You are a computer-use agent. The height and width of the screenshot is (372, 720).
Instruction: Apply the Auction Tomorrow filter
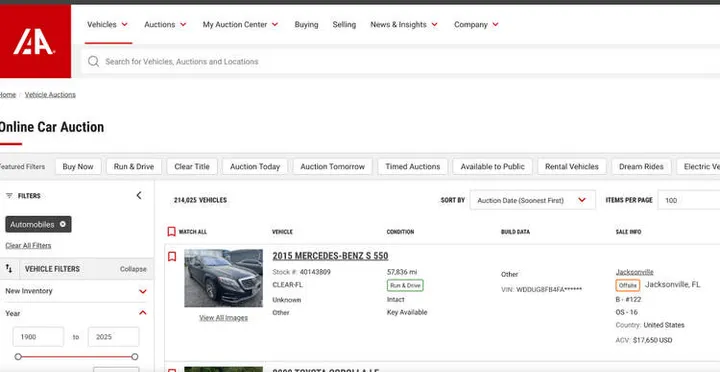[332, 167]
